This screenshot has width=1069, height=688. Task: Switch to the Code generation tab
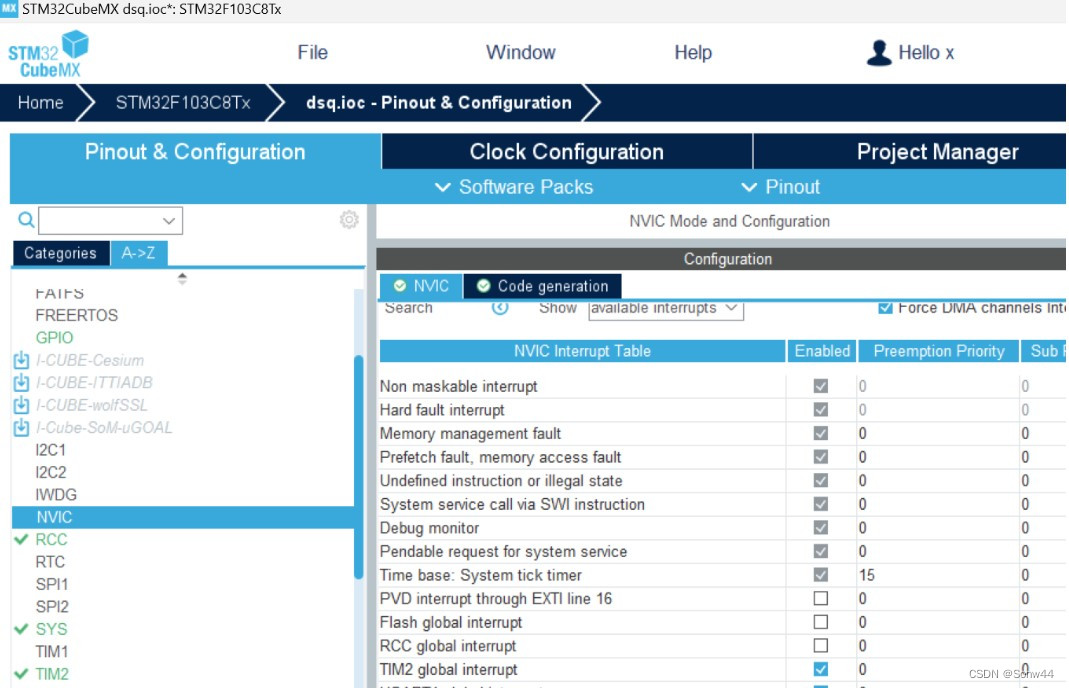[x=542, y=286]
